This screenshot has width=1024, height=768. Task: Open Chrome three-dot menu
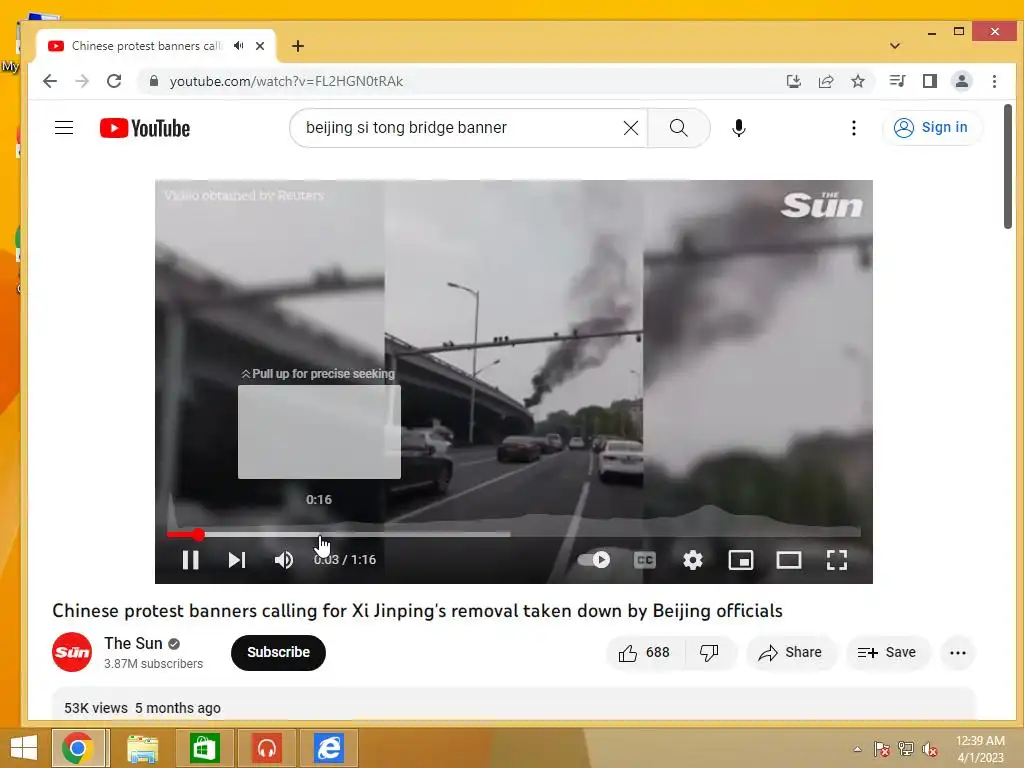click(x=994, y=81)
